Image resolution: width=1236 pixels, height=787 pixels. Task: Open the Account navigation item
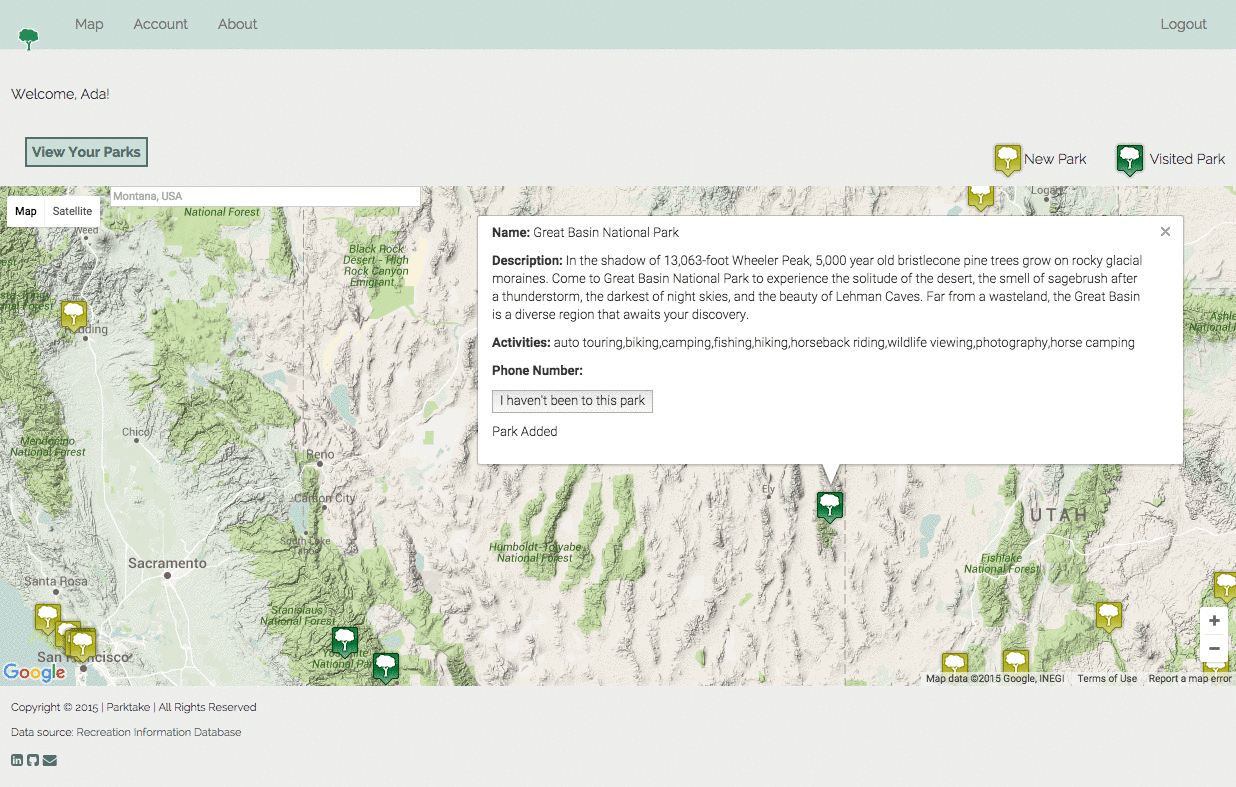161,24
